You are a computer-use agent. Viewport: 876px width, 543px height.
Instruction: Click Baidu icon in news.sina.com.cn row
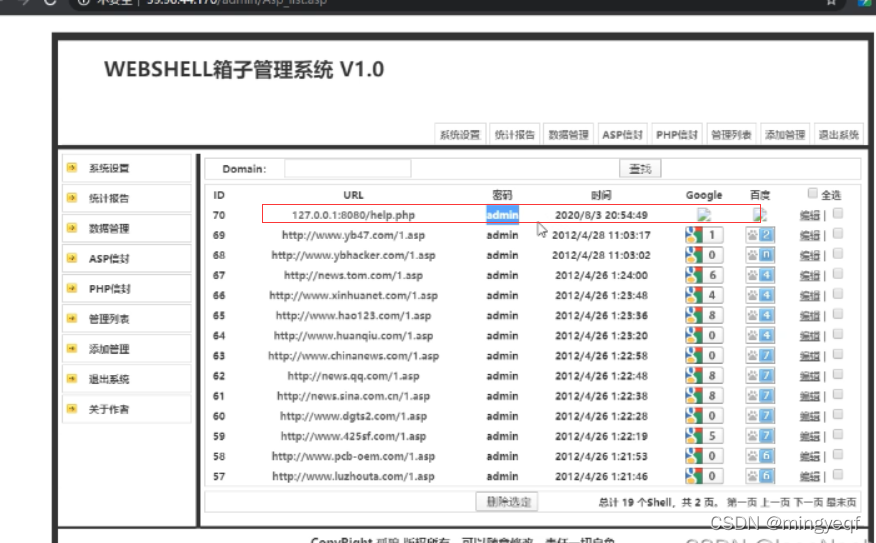pos(760,396)
